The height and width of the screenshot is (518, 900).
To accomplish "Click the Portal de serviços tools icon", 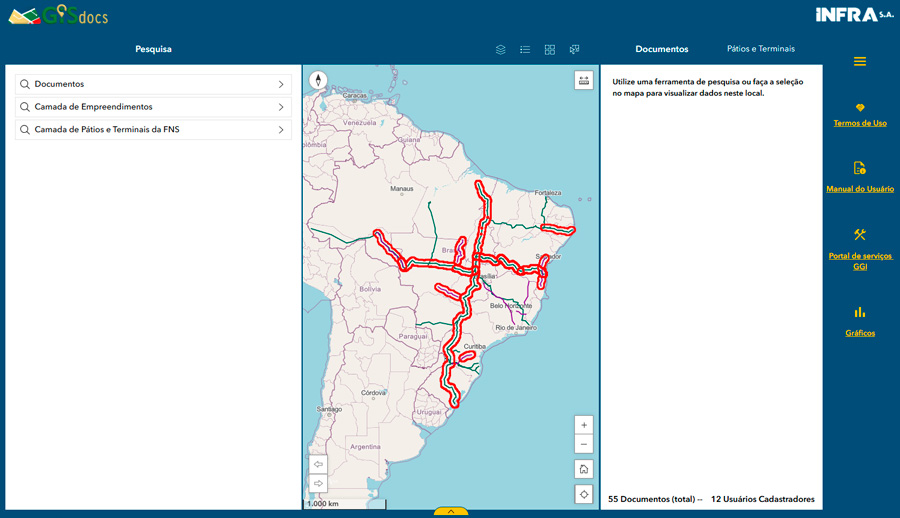I will [x=860, y=234].
